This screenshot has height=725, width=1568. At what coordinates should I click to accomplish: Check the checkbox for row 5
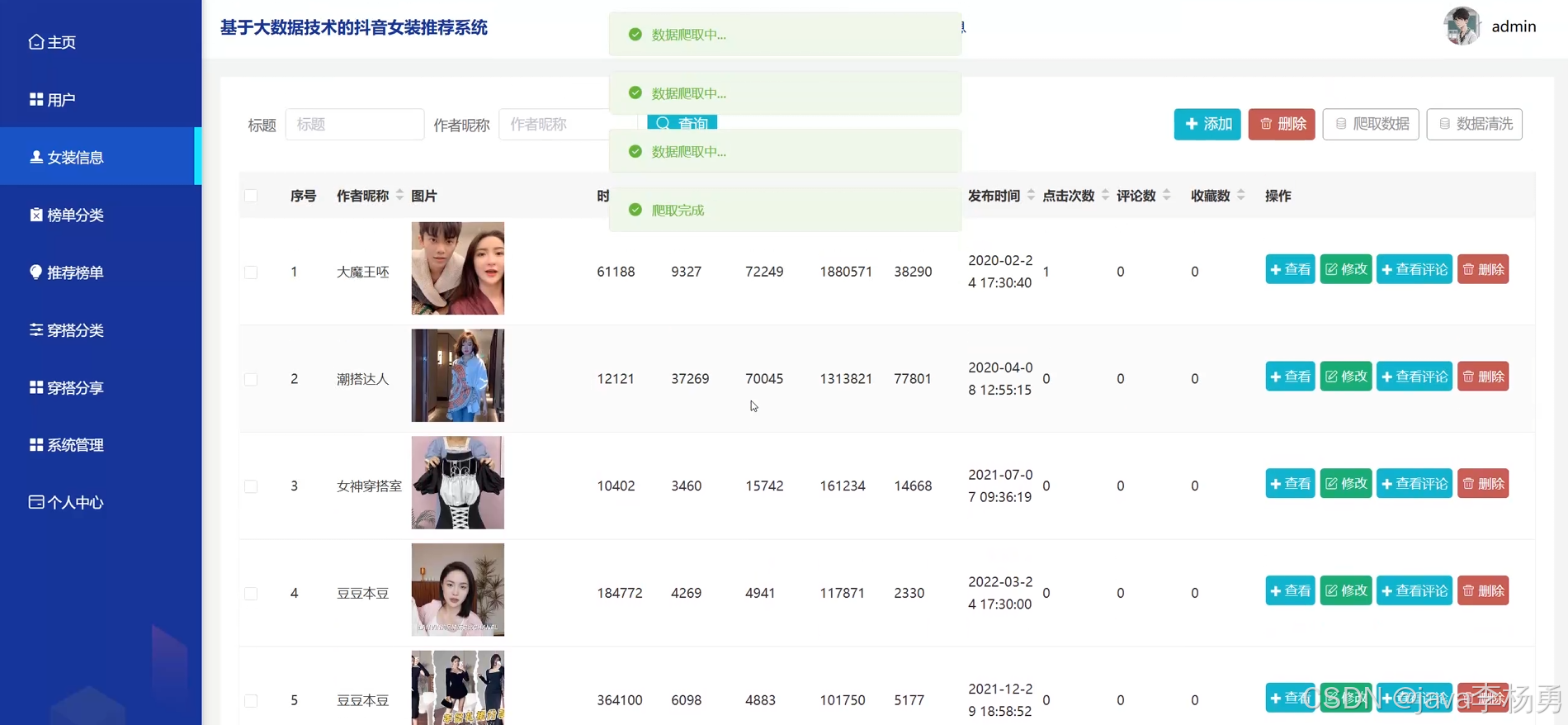[251, 700]
